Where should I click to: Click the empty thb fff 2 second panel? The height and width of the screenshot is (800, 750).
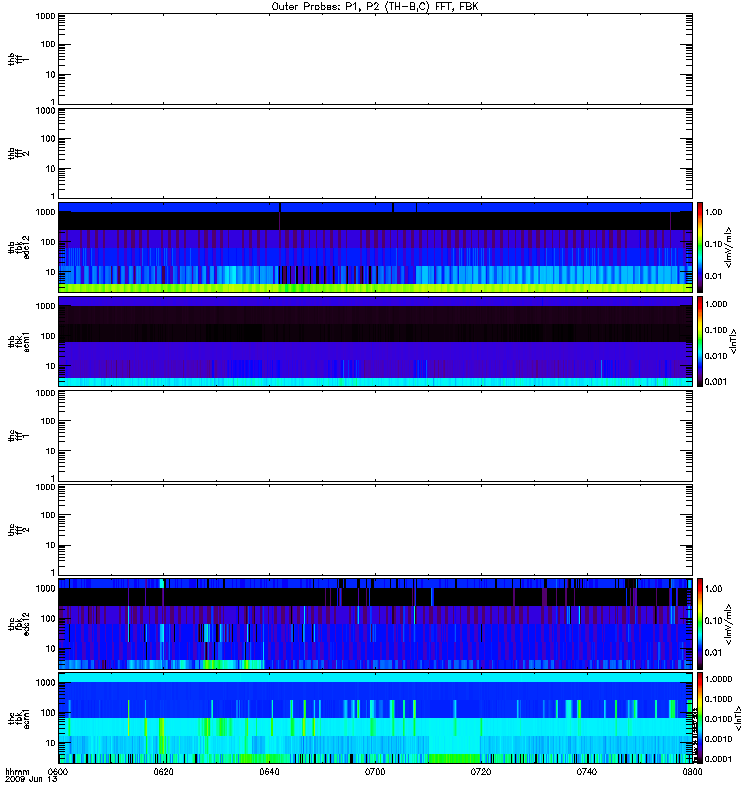tap(375, 151)
